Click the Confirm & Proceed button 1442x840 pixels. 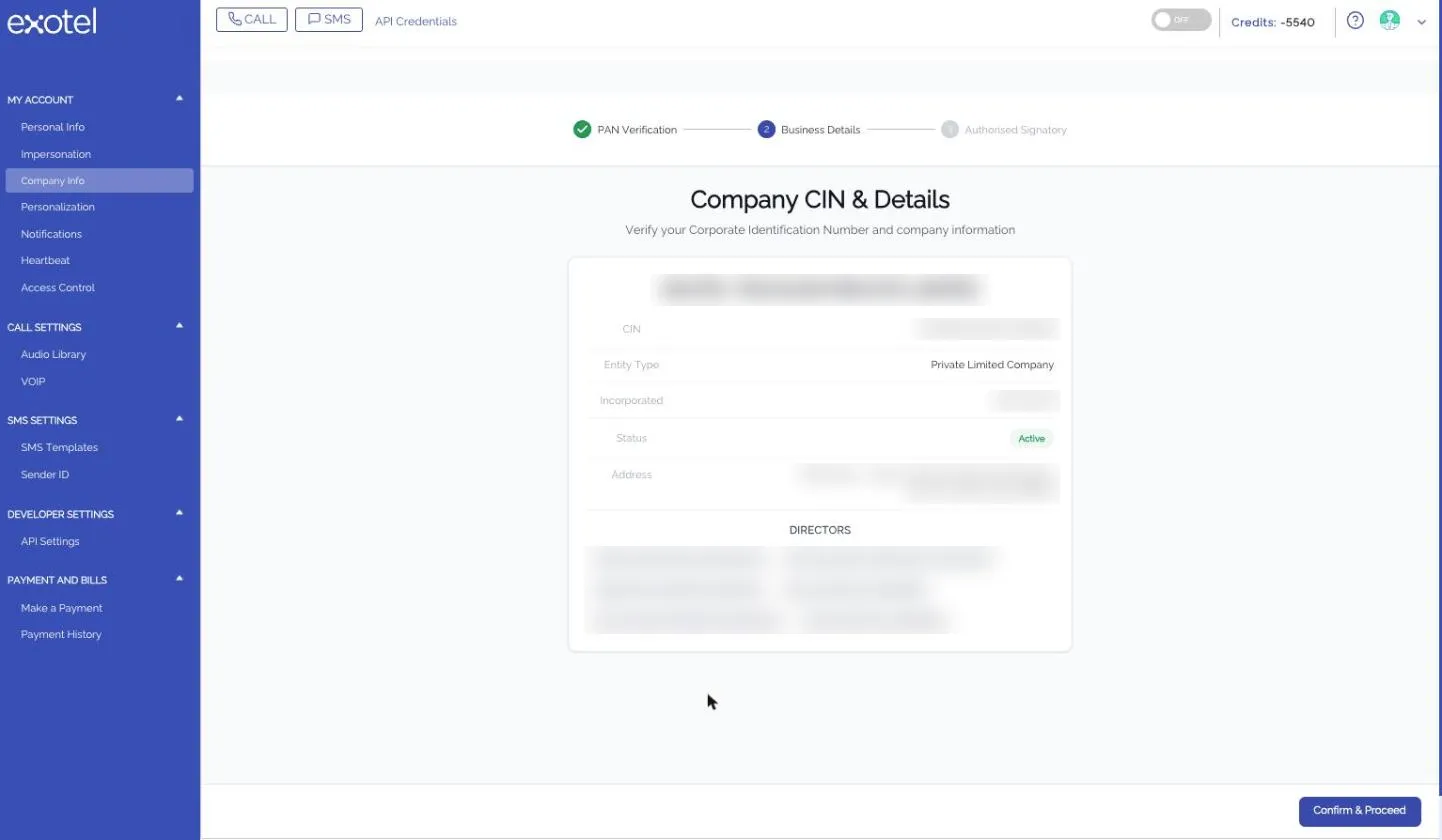pos(1360,811)
